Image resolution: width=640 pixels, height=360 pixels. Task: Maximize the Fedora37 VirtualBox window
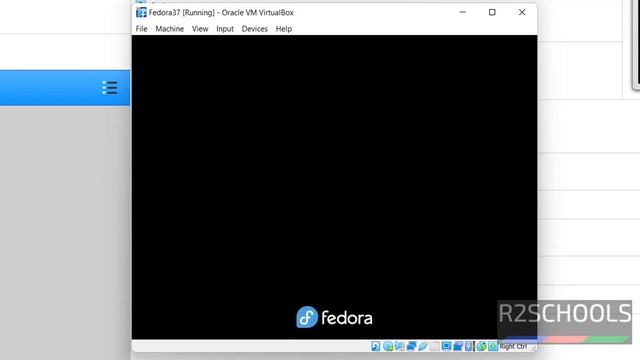(492, 12)
